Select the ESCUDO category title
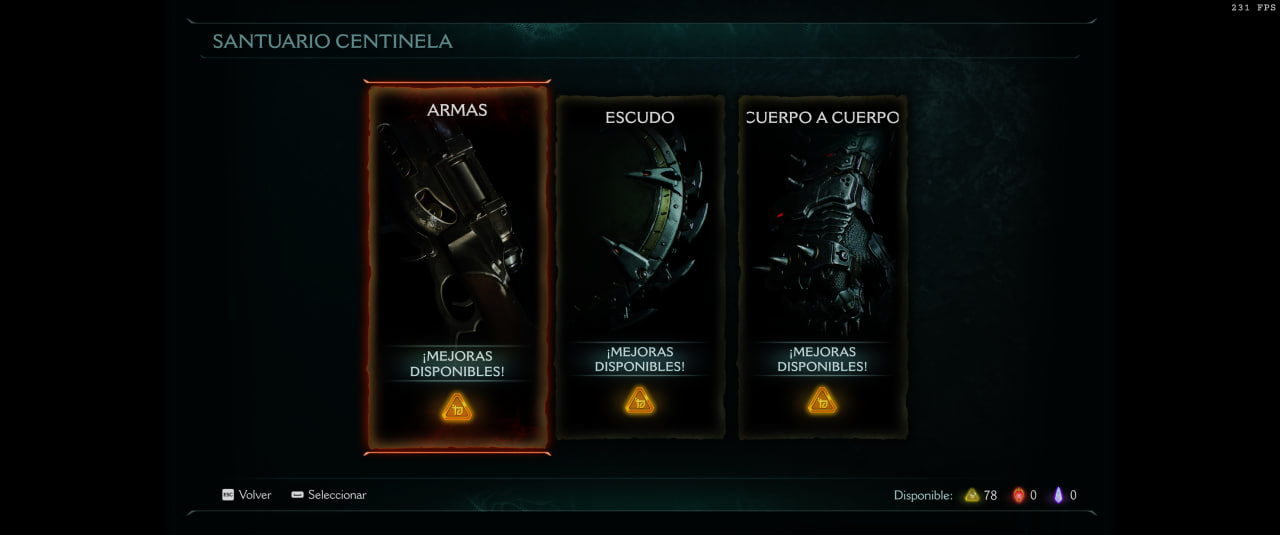The image size is (1280, 535). [640, 117]
